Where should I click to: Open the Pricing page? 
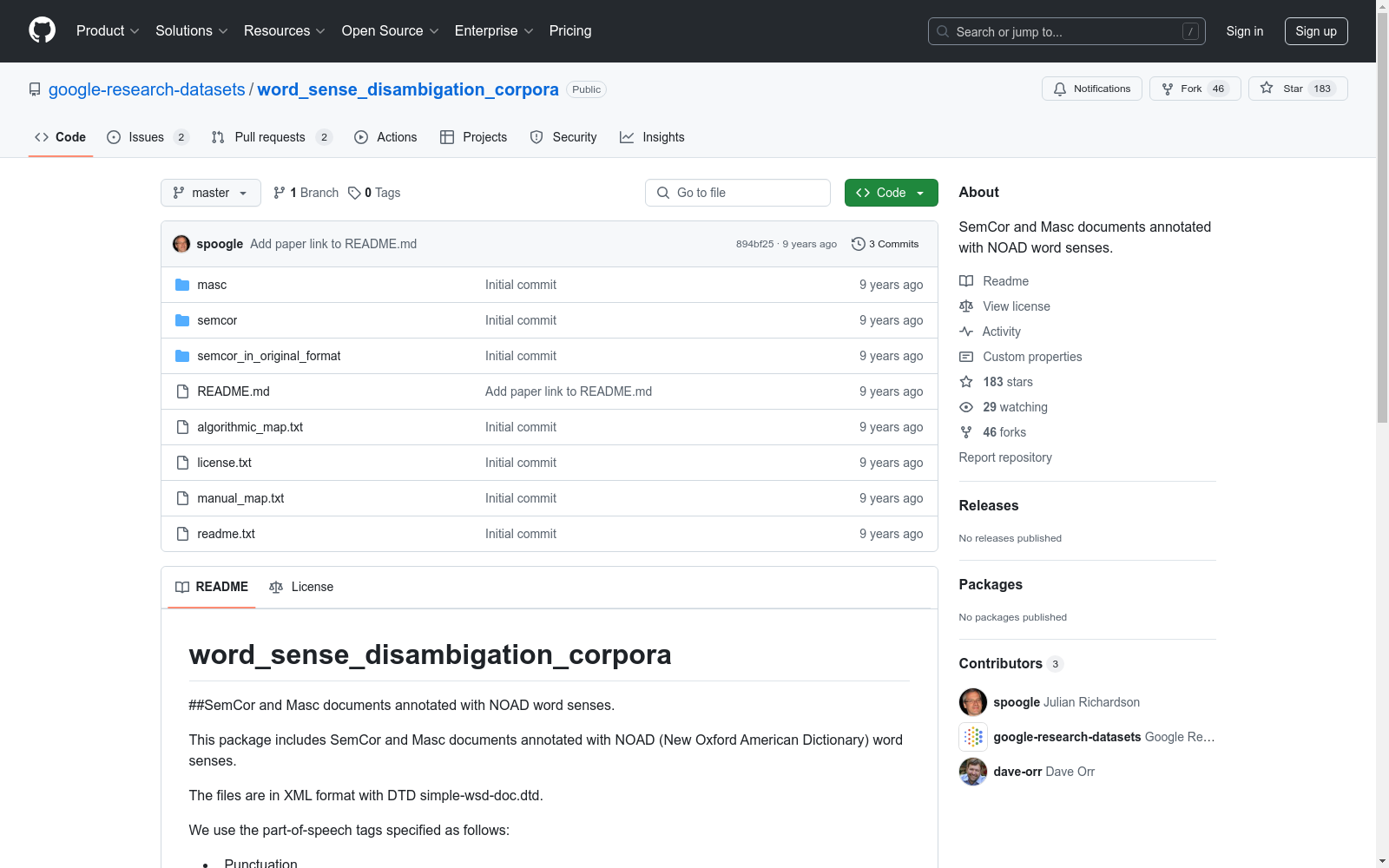click(570, 31)
